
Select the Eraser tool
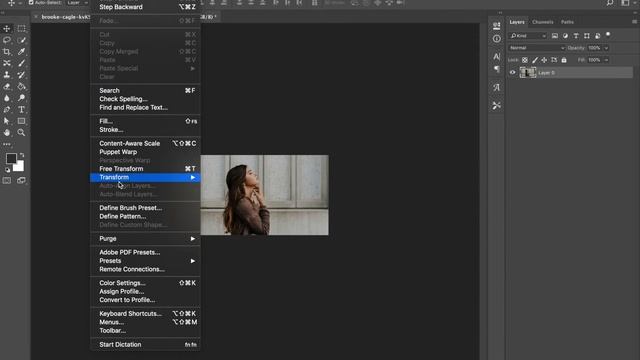point(7,87)
